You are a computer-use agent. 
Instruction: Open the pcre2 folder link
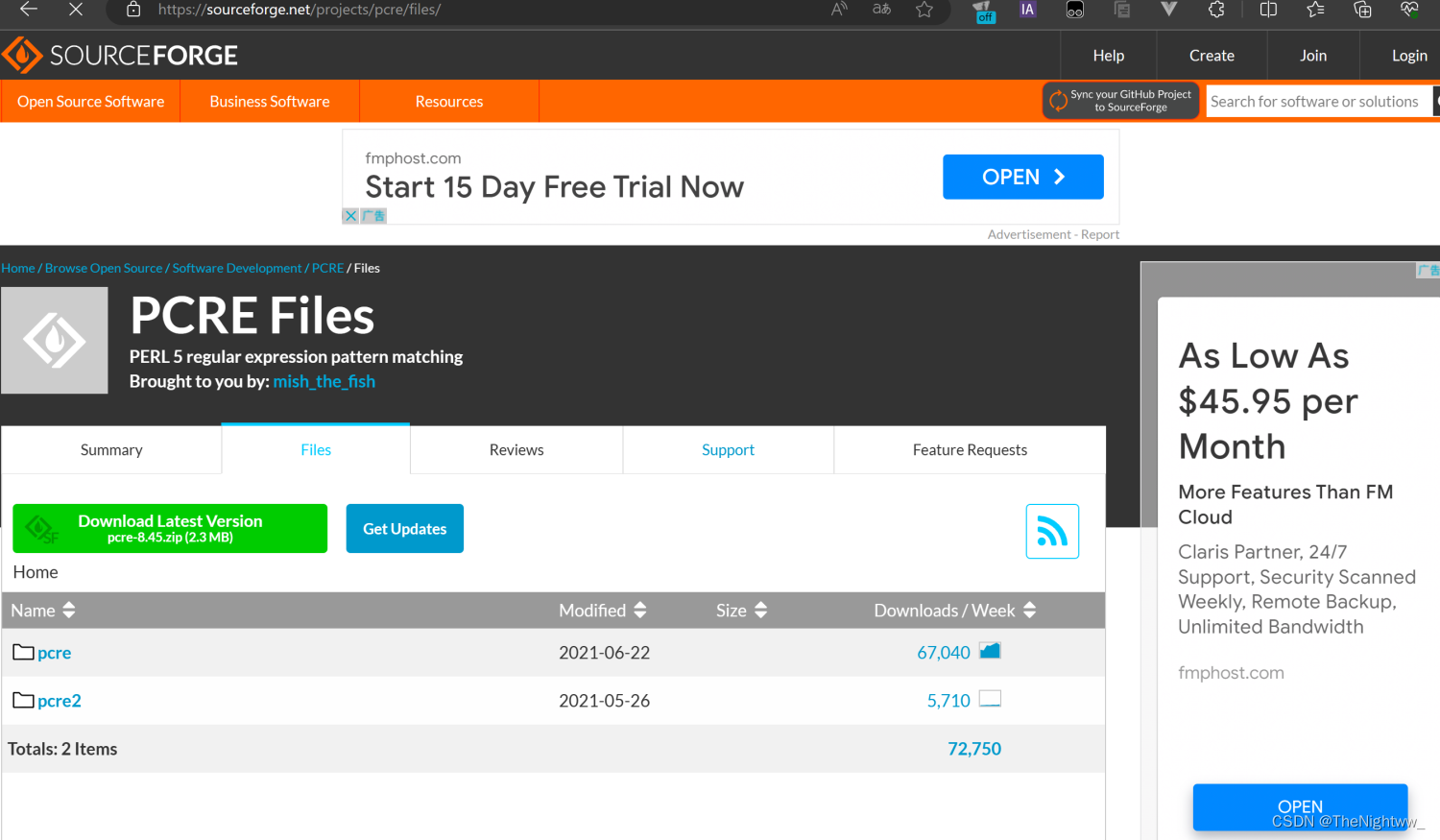60,701
